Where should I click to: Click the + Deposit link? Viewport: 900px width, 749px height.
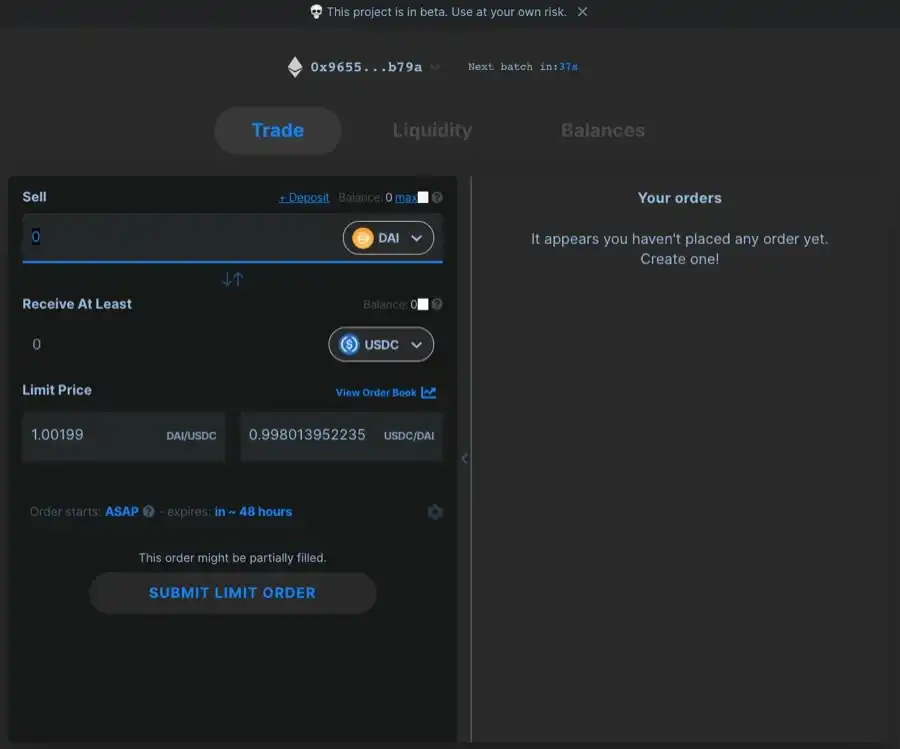(x=304, y=197)
